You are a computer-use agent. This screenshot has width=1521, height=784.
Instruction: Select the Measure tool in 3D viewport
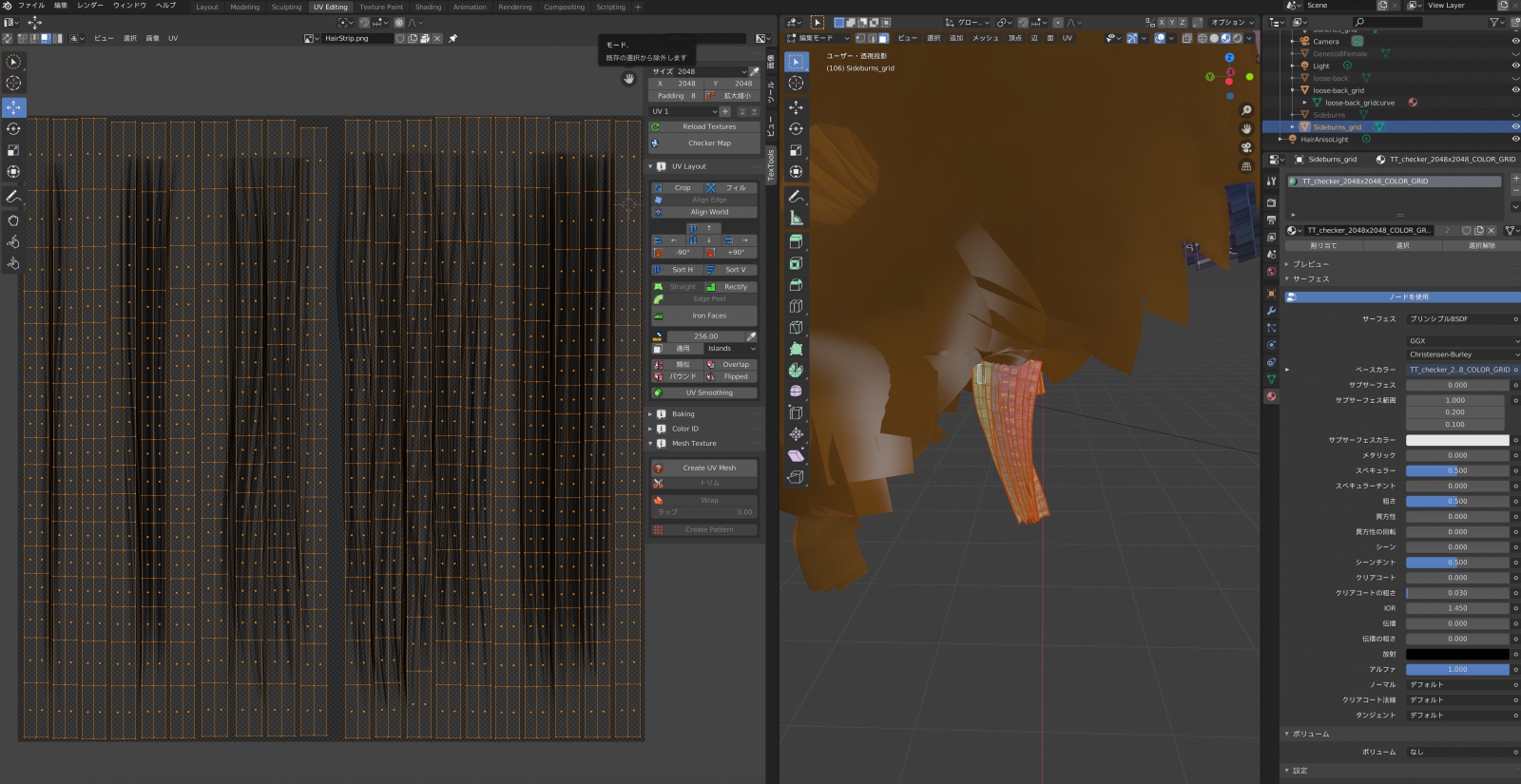(x=797, y=219)
